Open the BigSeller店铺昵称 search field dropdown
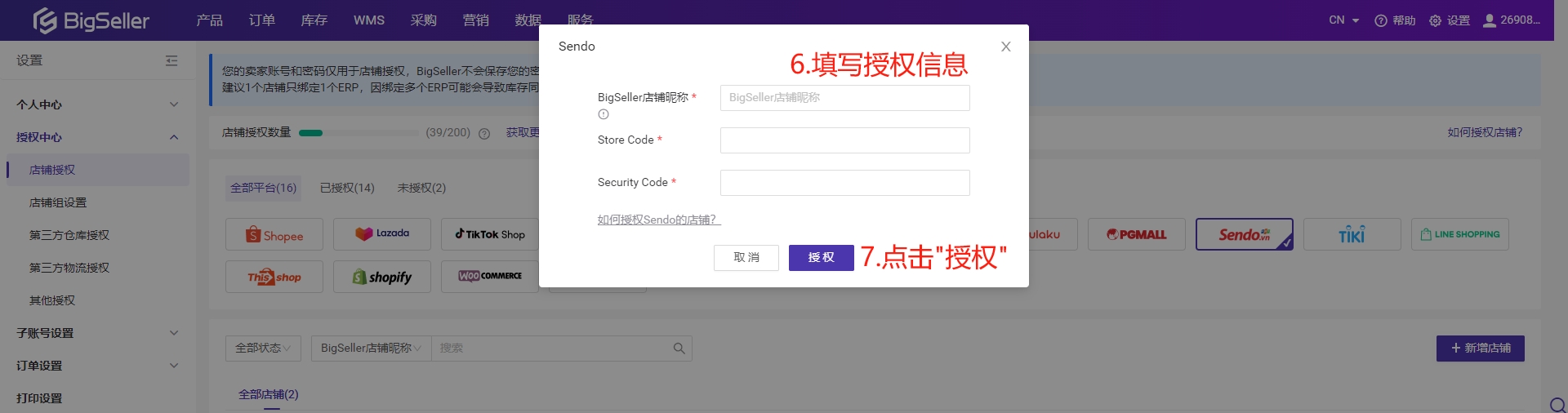Screen dimensions: 1568x413 click(x=371, y=349)
